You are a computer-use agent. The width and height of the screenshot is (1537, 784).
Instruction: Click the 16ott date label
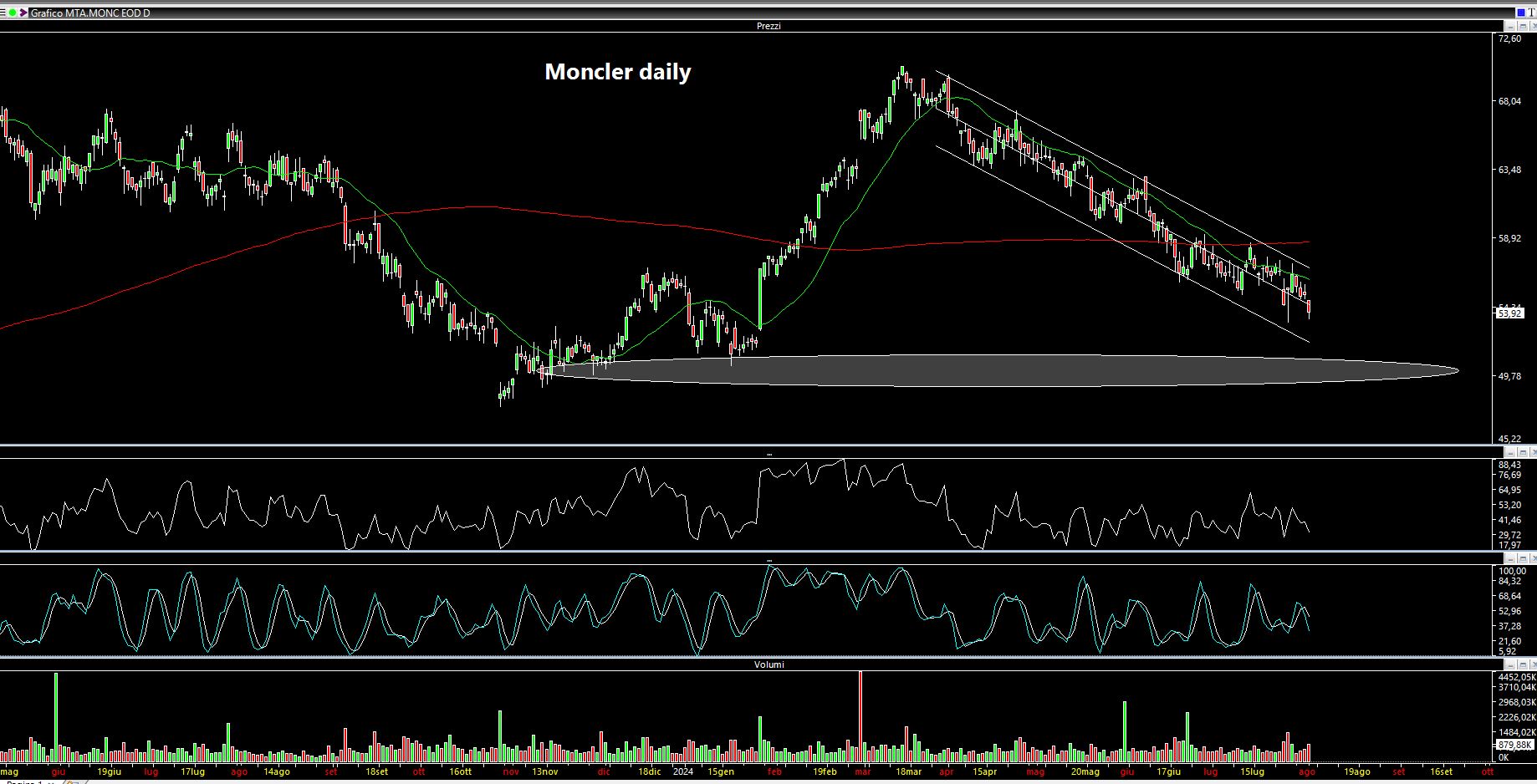[460, 771]
